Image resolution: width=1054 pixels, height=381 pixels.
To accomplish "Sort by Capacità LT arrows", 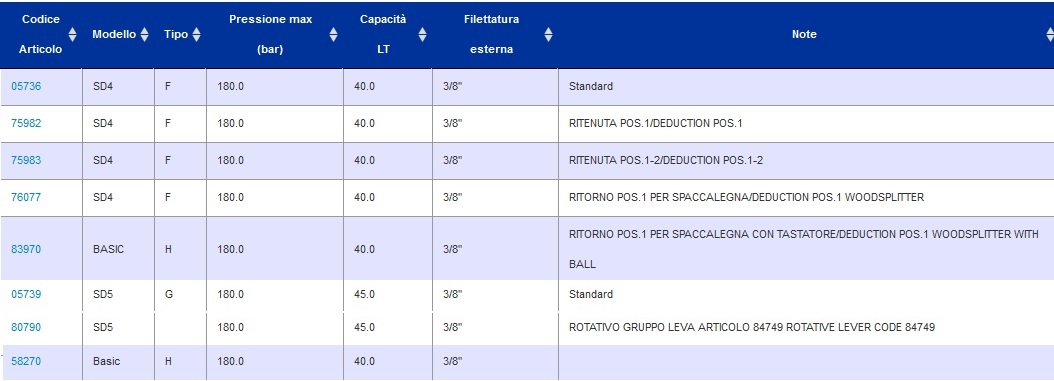I will (x=422, y=34).
